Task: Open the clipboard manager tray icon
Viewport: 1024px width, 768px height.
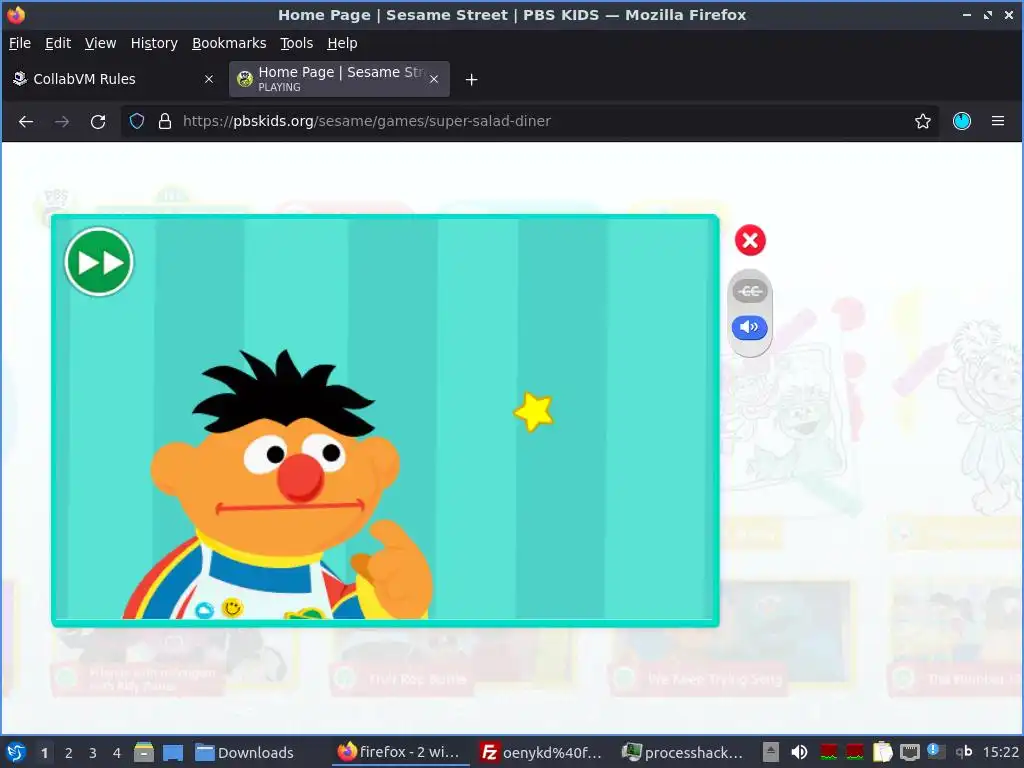Action: 882,752
